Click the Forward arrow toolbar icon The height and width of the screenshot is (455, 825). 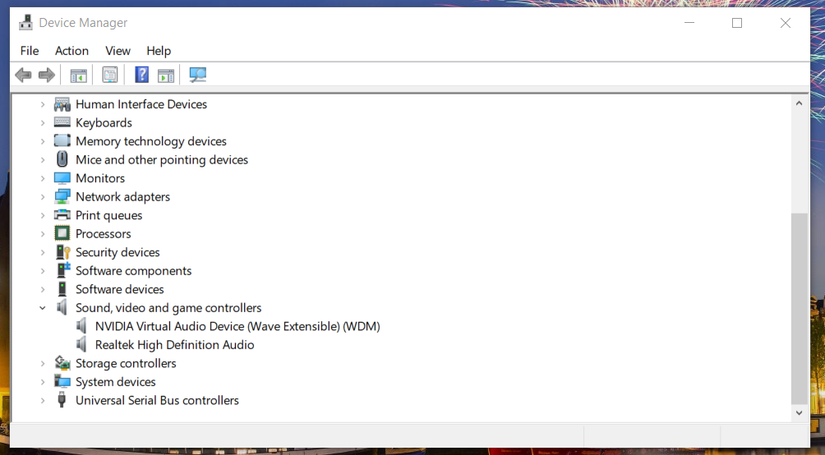(47, 75)
